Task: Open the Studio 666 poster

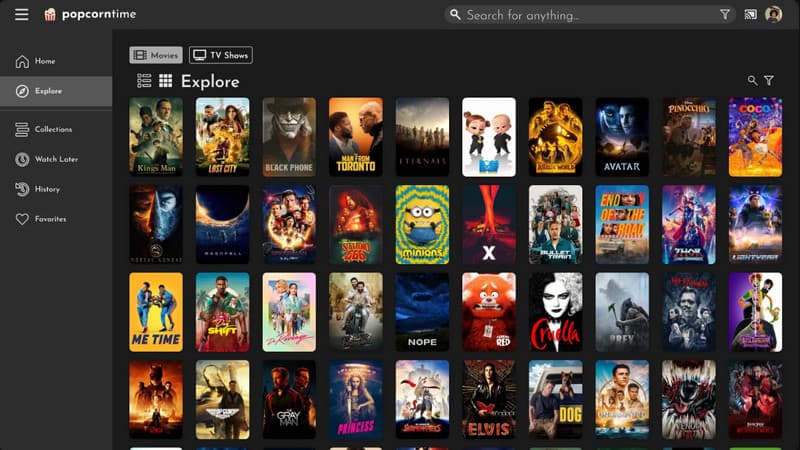Action: point(356,224)
